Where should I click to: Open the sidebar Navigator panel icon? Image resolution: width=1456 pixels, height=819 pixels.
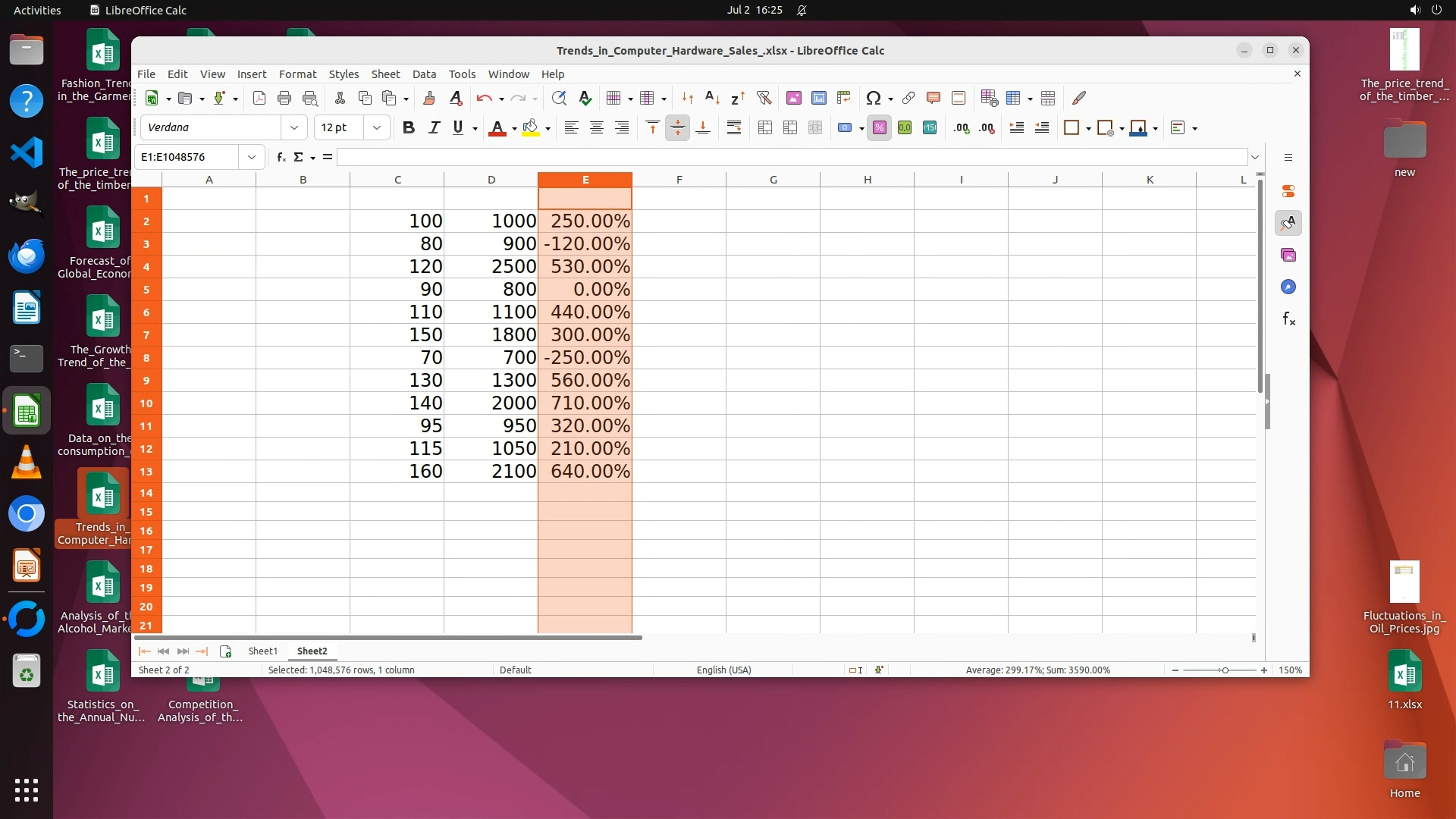[x=1288, y=287]
